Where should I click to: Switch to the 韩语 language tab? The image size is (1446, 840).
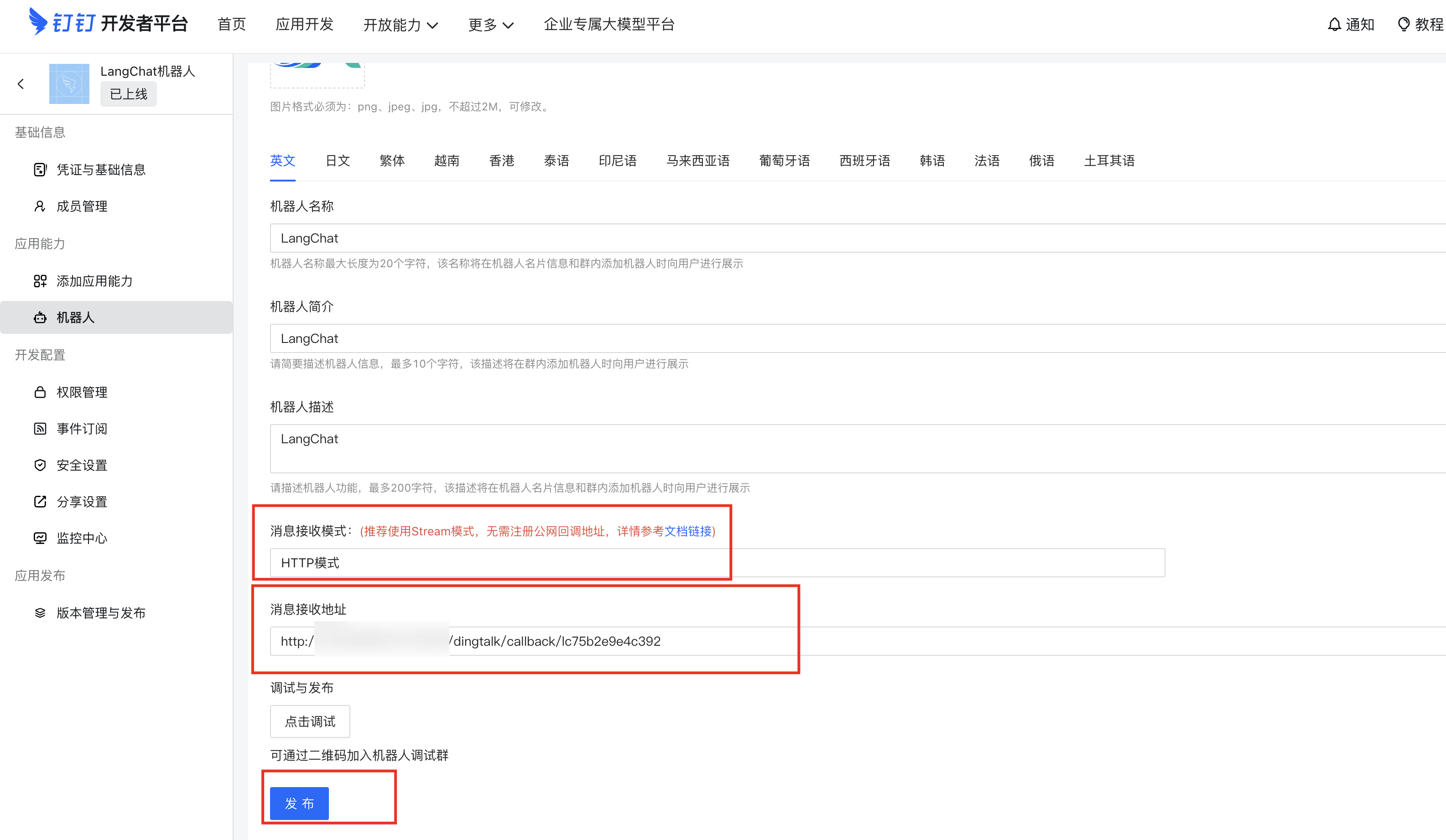932,161
